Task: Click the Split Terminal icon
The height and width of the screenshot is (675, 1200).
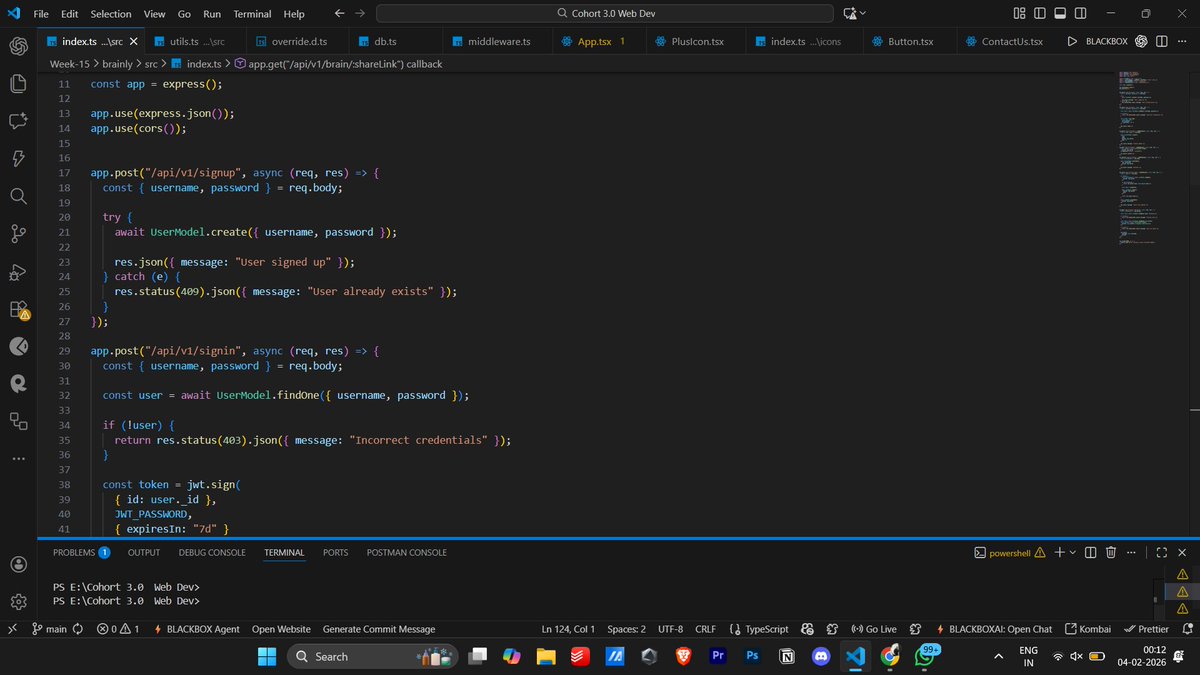Action: coord(1091,552)
